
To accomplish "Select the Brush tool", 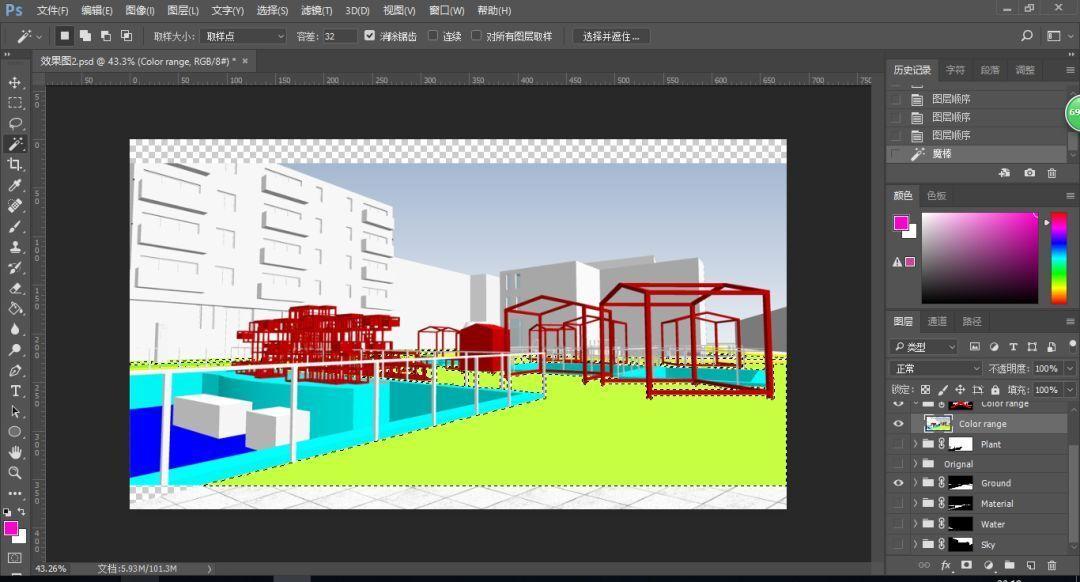I will click(x=15, y=226).
